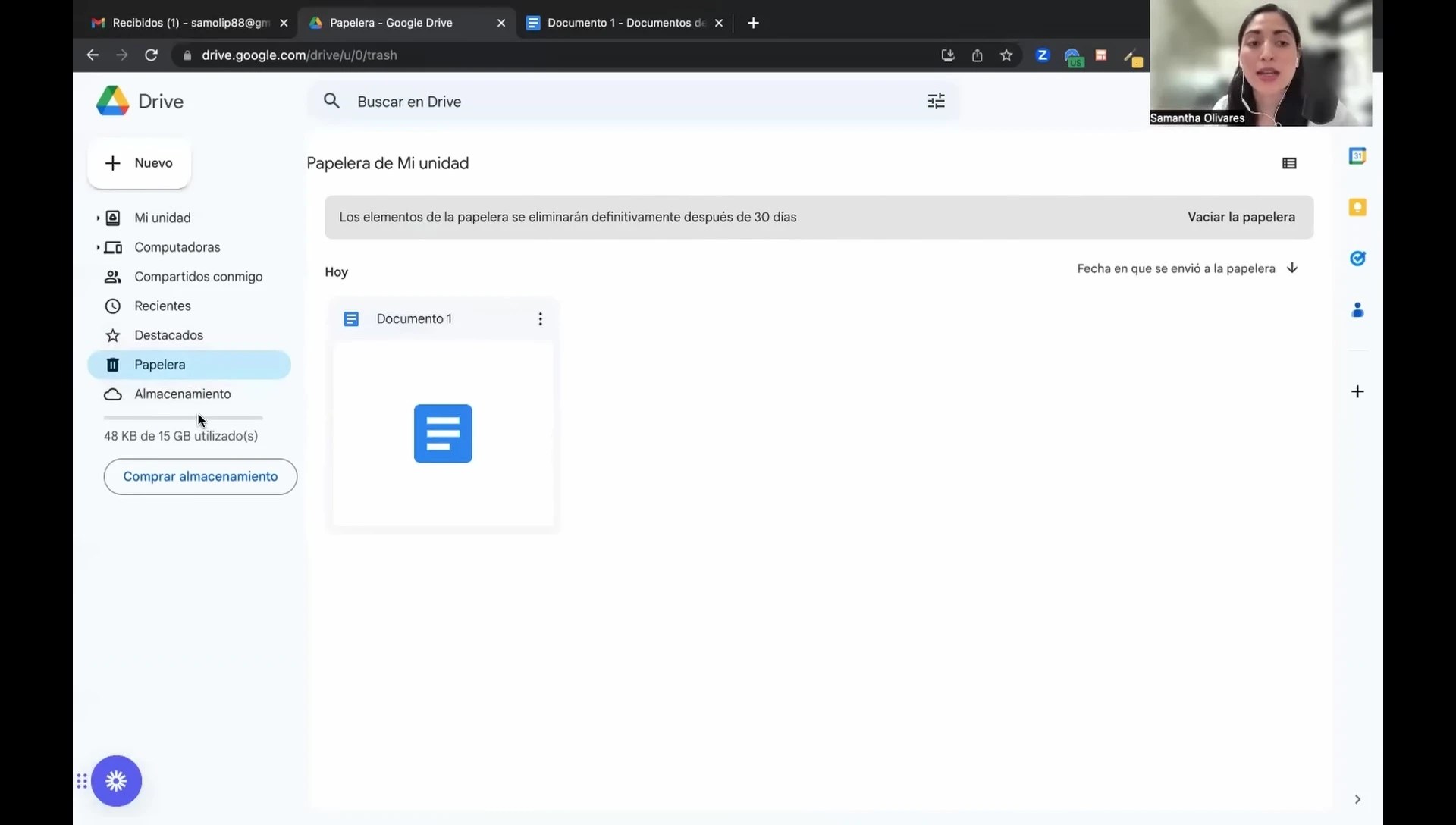Select Papelera - Google Drive tab
The image size is (1456, 825).
pyautogui.click(x=407, y=23)
